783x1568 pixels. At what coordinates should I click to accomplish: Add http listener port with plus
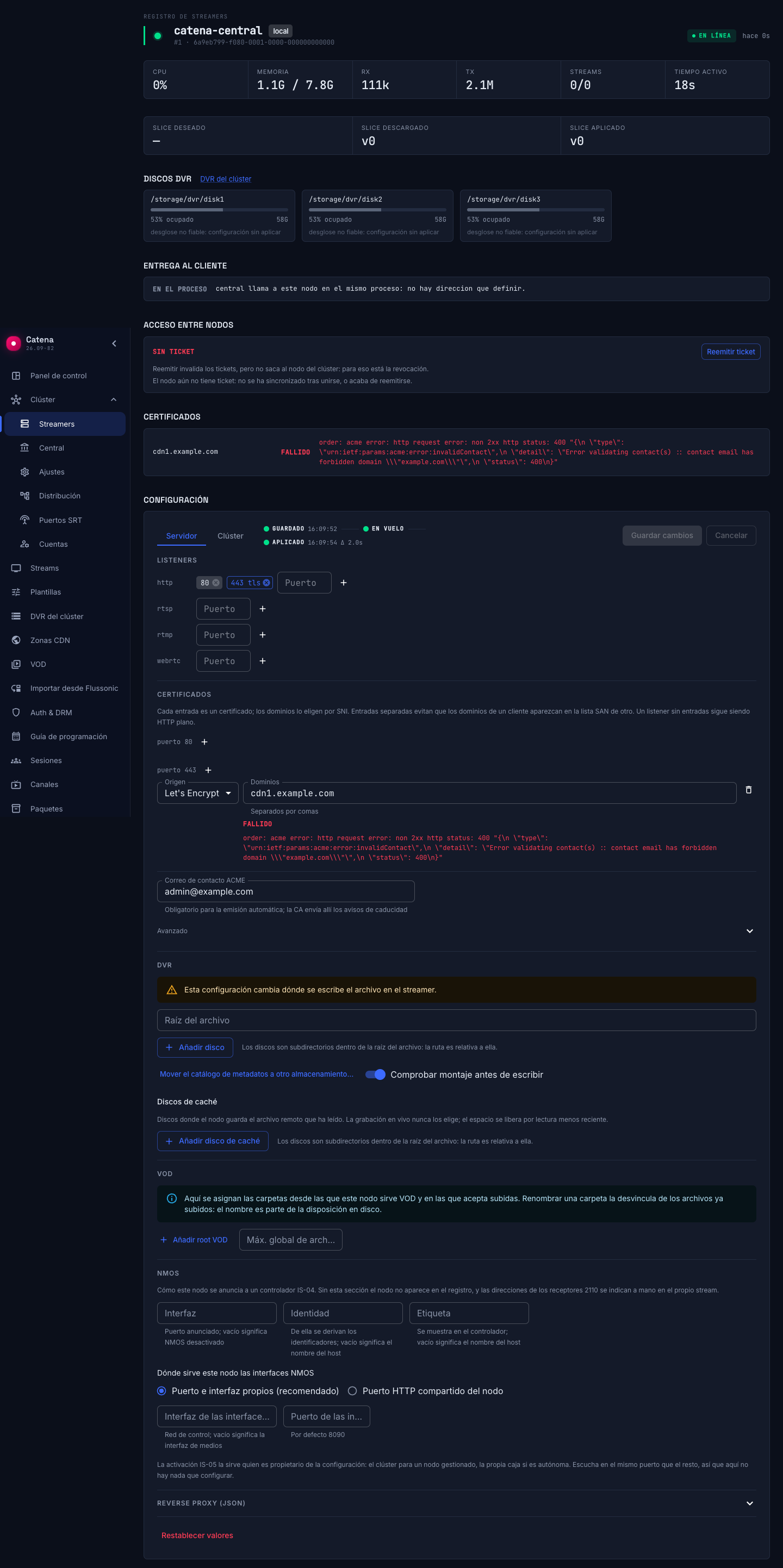[x=344, y=583]
